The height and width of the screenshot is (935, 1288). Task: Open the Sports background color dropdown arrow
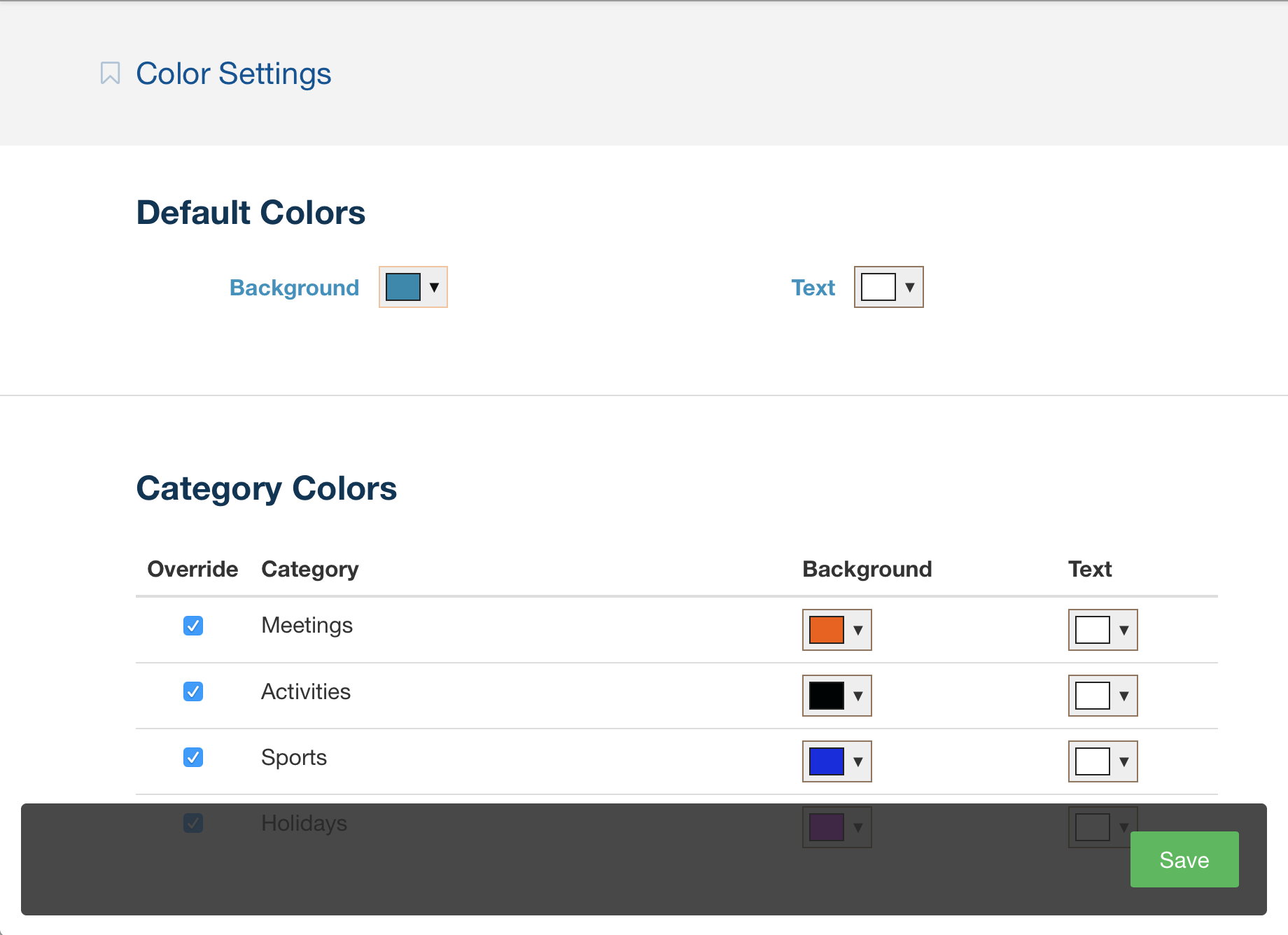(x=858, y=761)
